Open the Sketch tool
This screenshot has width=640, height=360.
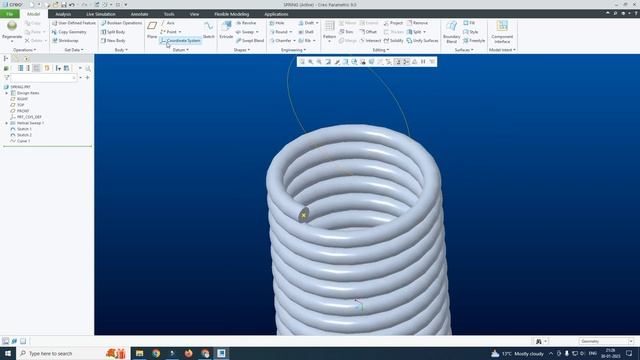(209, 29)
